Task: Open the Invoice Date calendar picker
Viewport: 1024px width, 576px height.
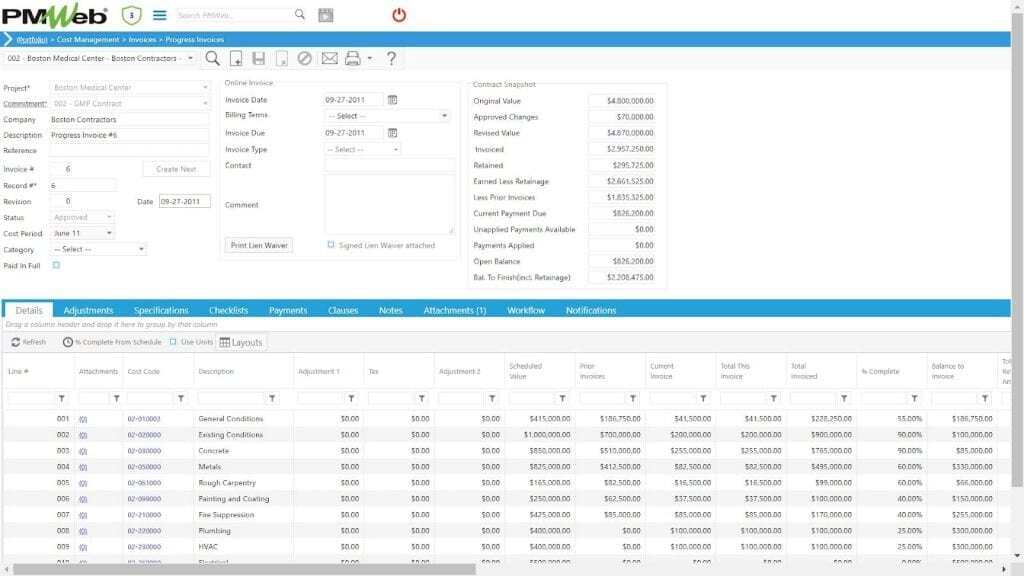Action: 393,100
